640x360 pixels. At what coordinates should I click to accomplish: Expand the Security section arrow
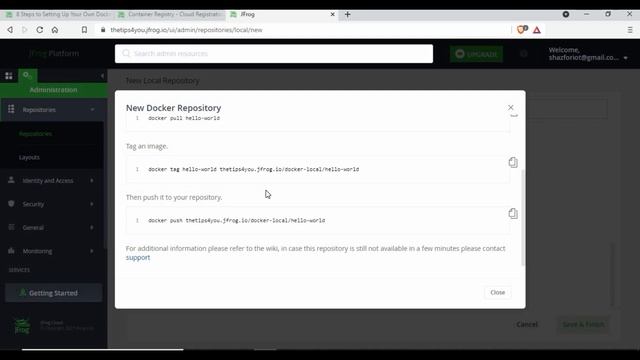[x=91, y=204]
